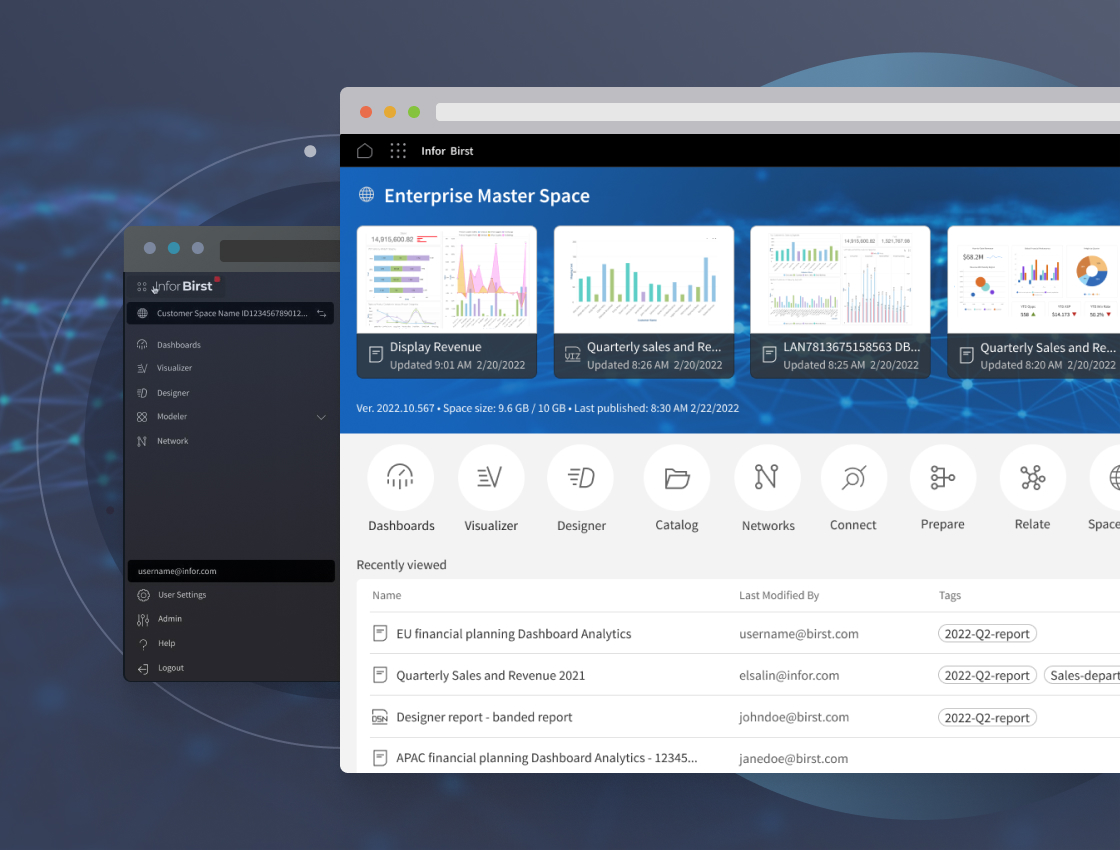This screenshot has height=850, width=1120.
Task: Click elsalin@infor.com in table
Action: (x=789, y=675)
